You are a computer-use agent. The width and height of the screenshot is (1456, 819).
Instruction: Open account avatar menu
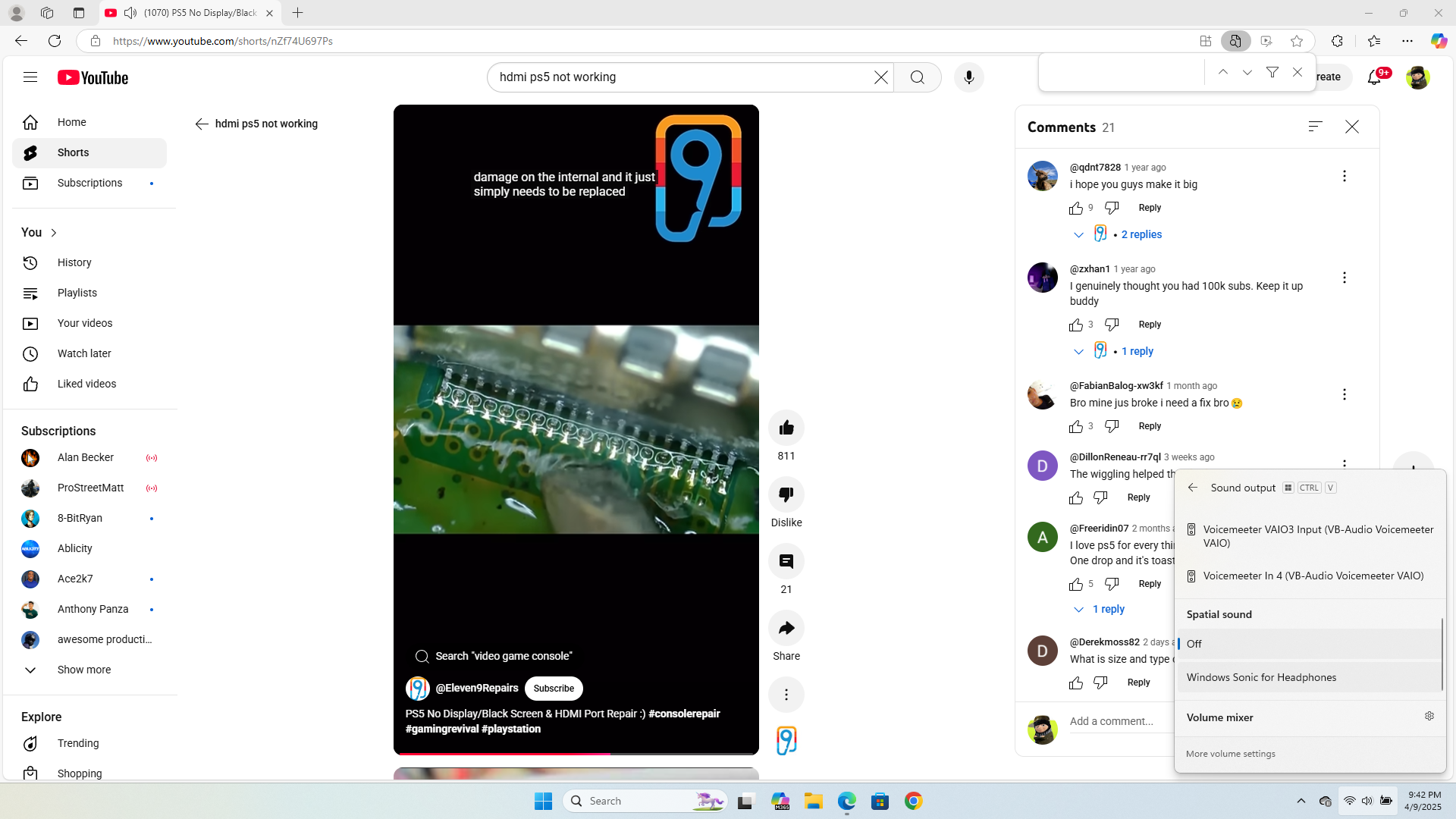click(x=1417, y=77)
